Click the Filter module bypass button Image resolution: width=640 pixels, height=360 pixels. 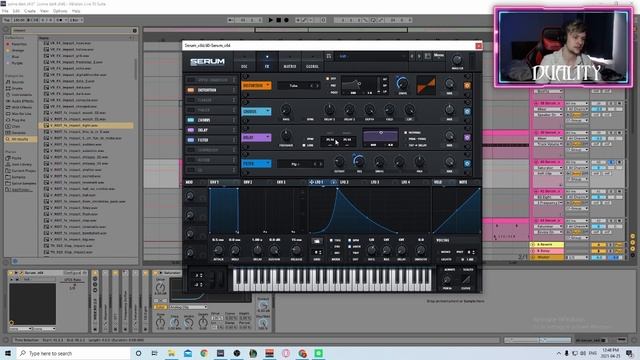point(467,164)
